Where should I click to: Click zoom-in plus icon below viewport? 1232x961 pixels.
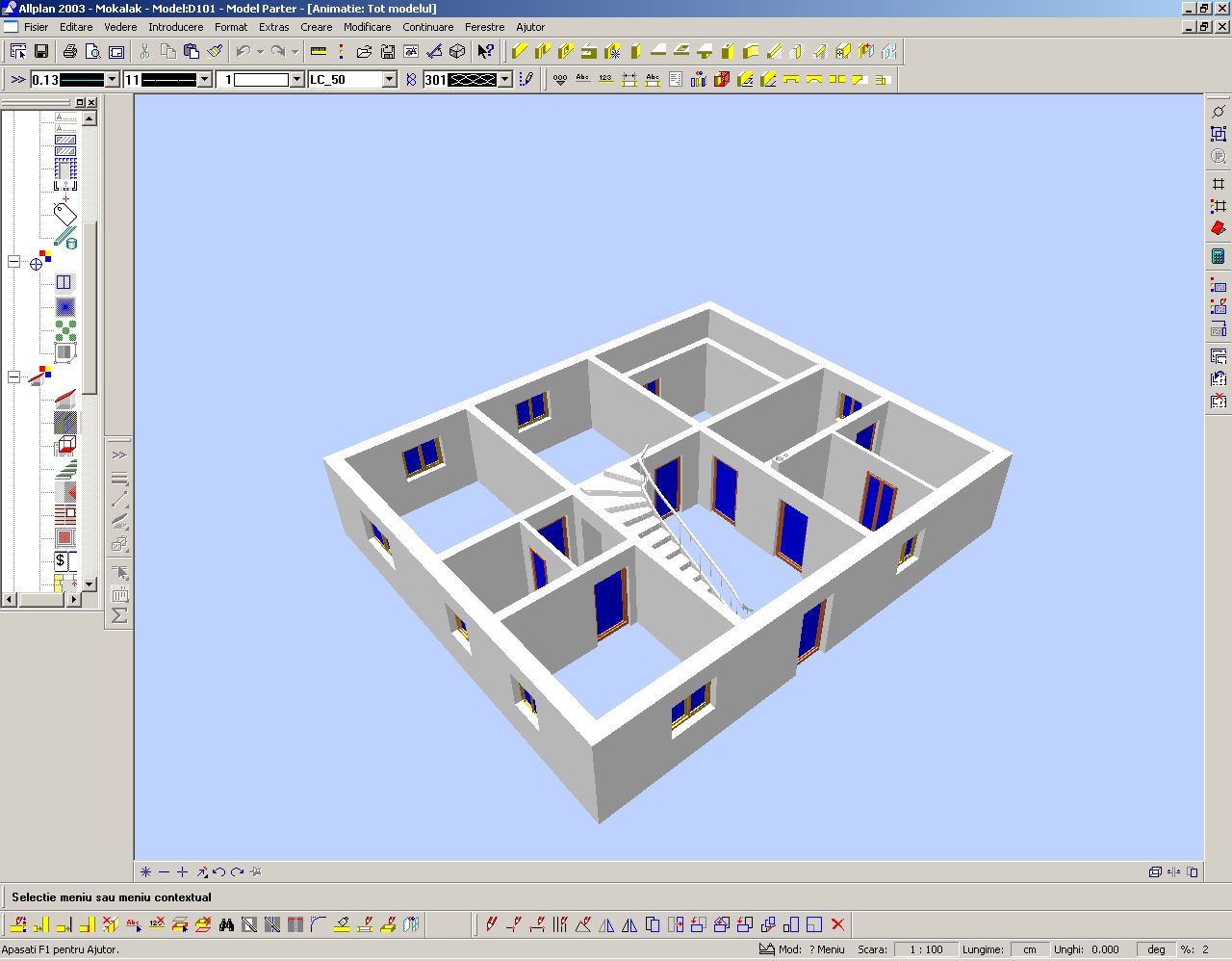click(182, 872)
